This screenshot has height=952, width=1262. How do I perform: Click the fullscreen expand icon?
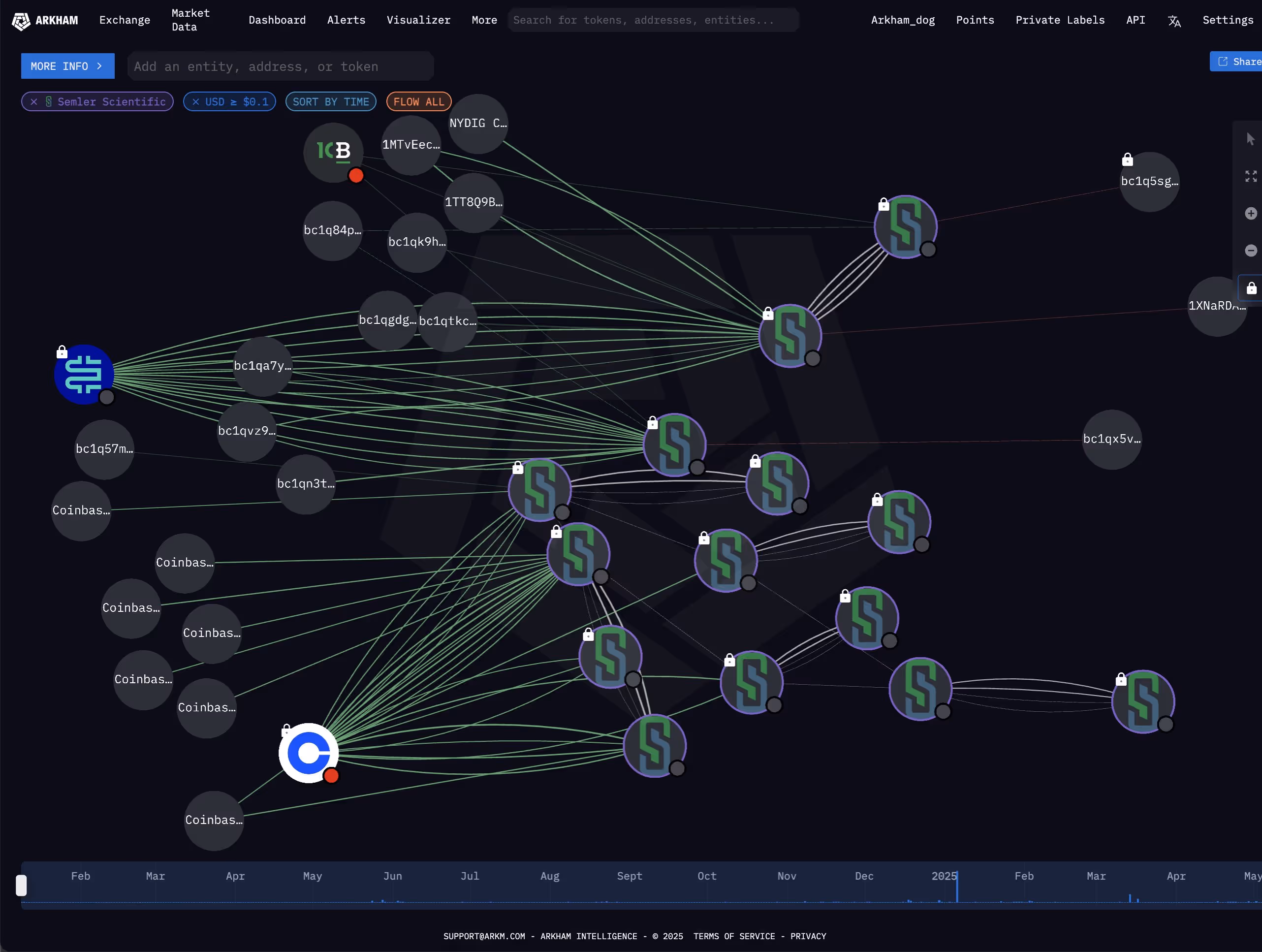click(x=1250, y=176)
